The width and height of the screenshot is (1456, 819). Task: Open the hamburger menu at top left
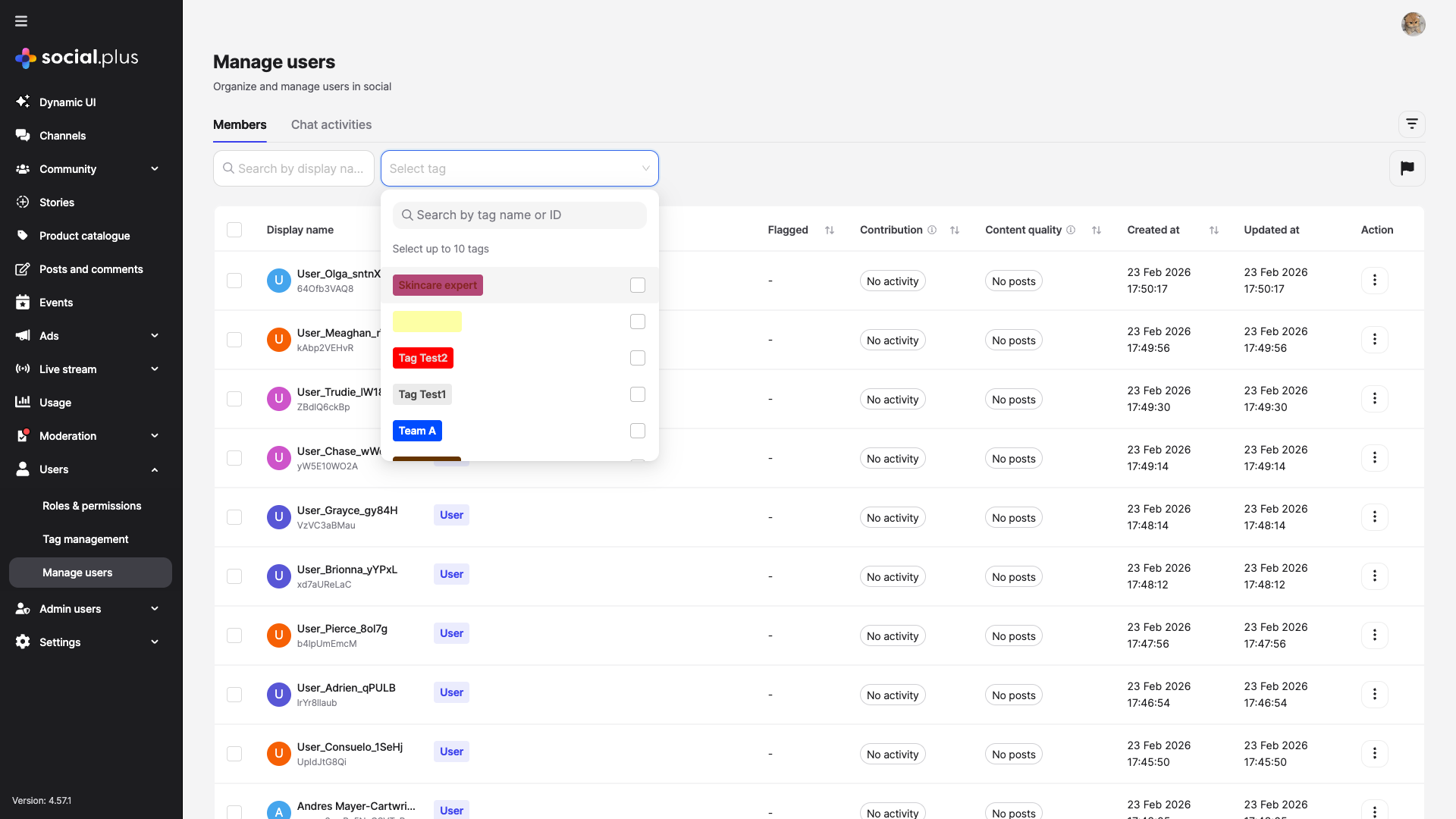pos(20,20)
